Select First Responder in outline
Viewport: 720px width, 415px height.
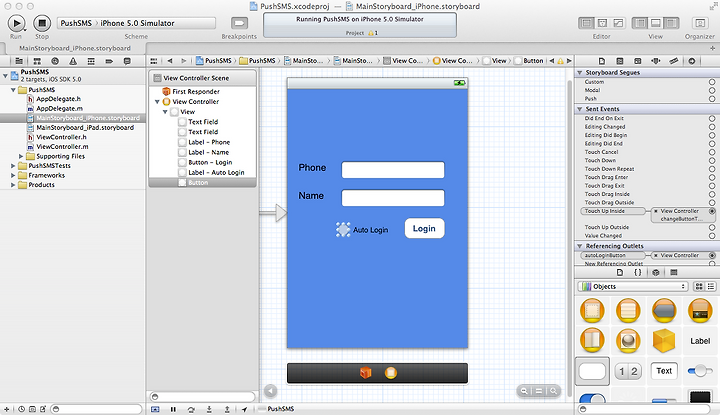pos(196,92)
